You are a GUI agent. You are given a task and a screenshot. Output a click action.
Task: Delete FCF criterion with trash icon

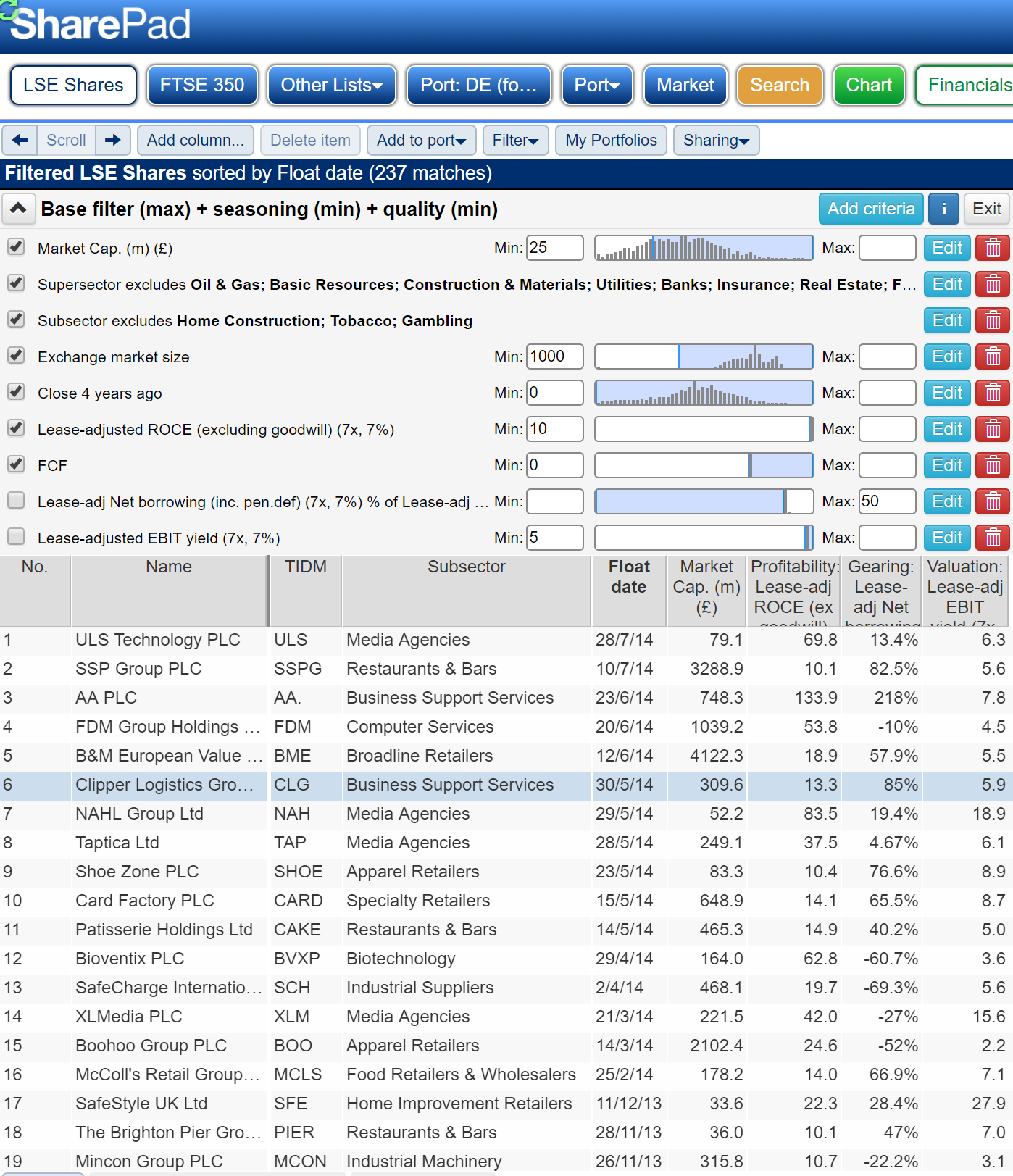(993, 465)
